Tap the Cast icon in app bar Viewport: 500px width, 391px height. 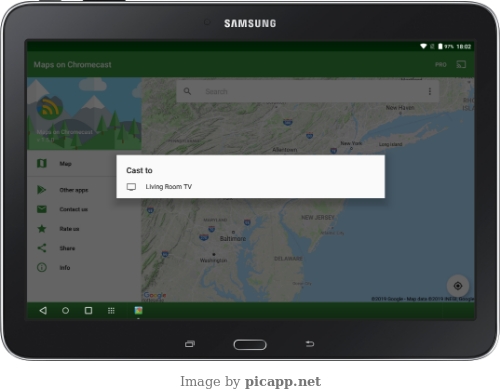[x=461, y=64]
